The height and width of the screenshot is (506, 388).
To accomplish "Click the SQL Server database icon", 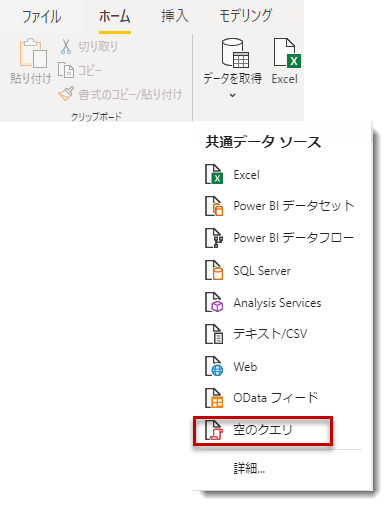I will click(x=214, y=270).
